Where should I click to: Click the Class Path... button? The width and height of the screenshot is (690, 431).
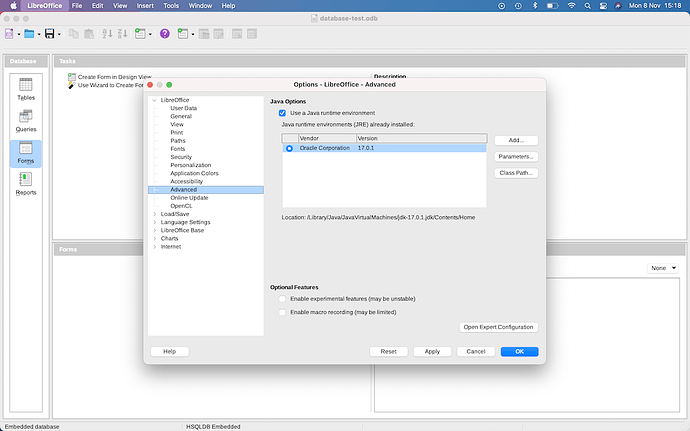[516, 173]
